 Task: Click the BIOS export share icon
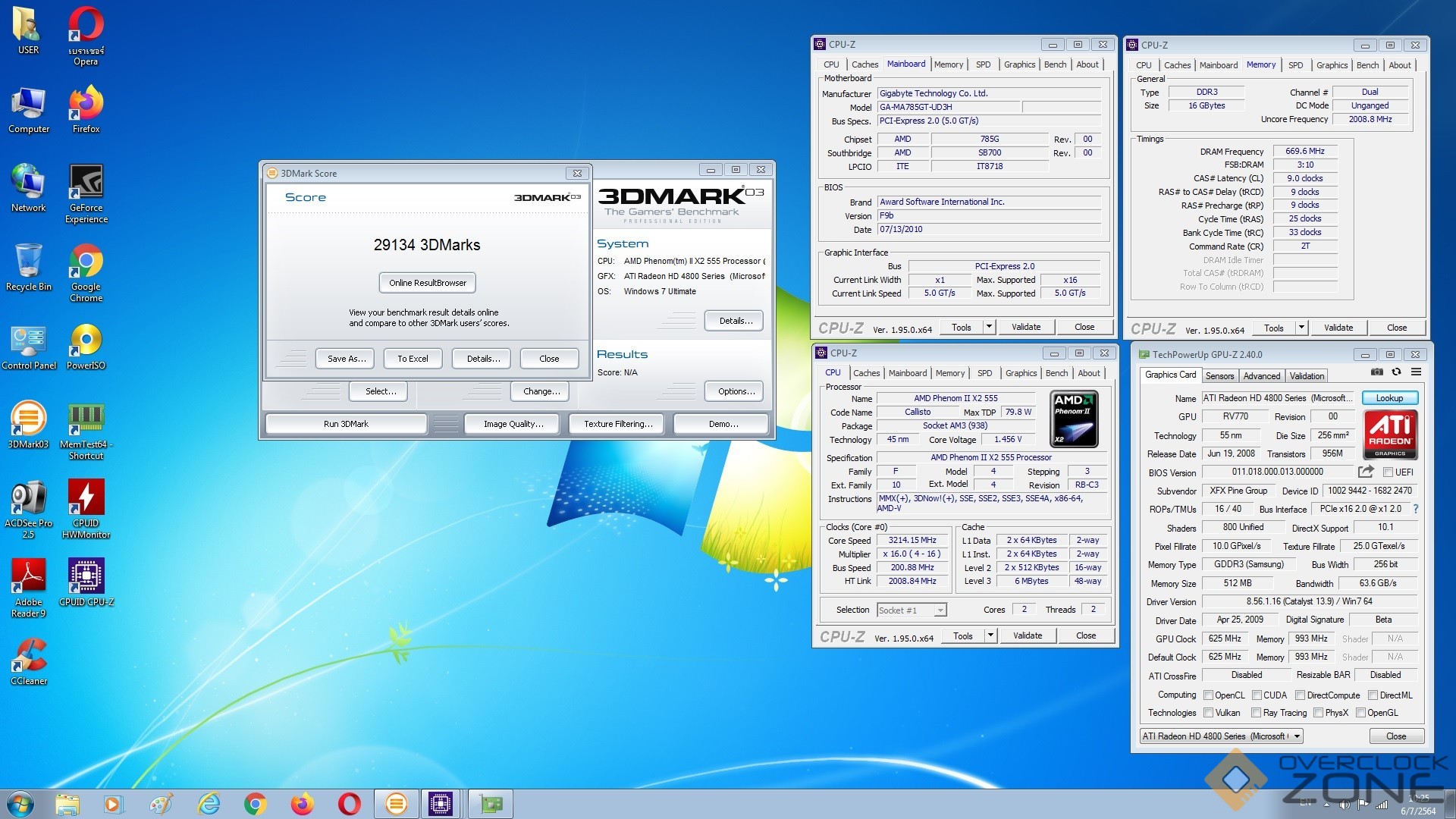point(1366,472)
